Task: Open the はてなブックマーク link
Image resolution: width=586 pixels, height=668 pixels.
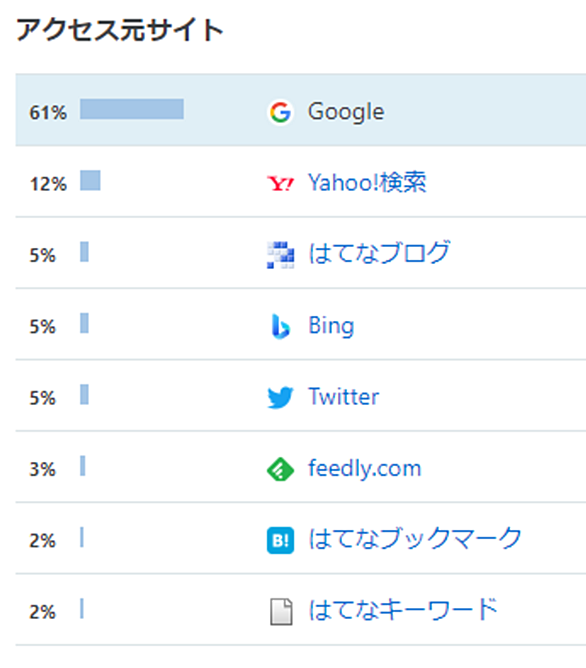Action: pos(415,538)
